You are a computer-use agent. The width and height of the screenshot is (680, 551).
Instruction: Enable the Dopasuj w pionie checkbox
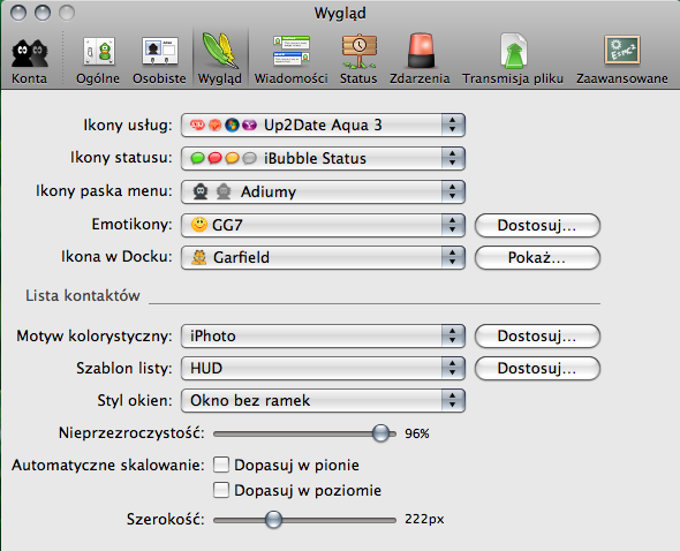click(x=221, y=465)
